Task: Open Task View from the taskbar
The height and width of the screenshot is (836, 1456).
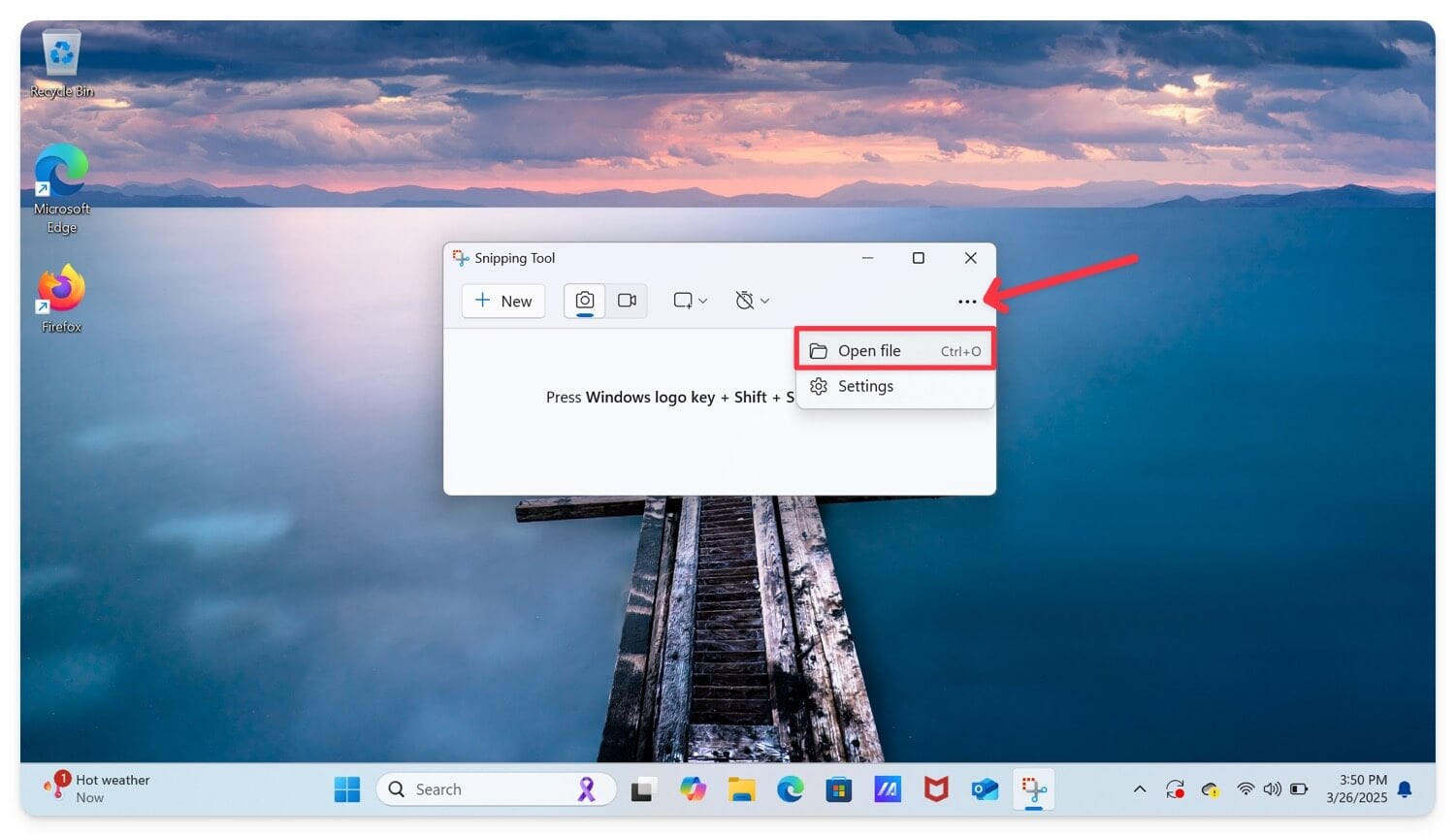Action: click(x=642, y=789)
